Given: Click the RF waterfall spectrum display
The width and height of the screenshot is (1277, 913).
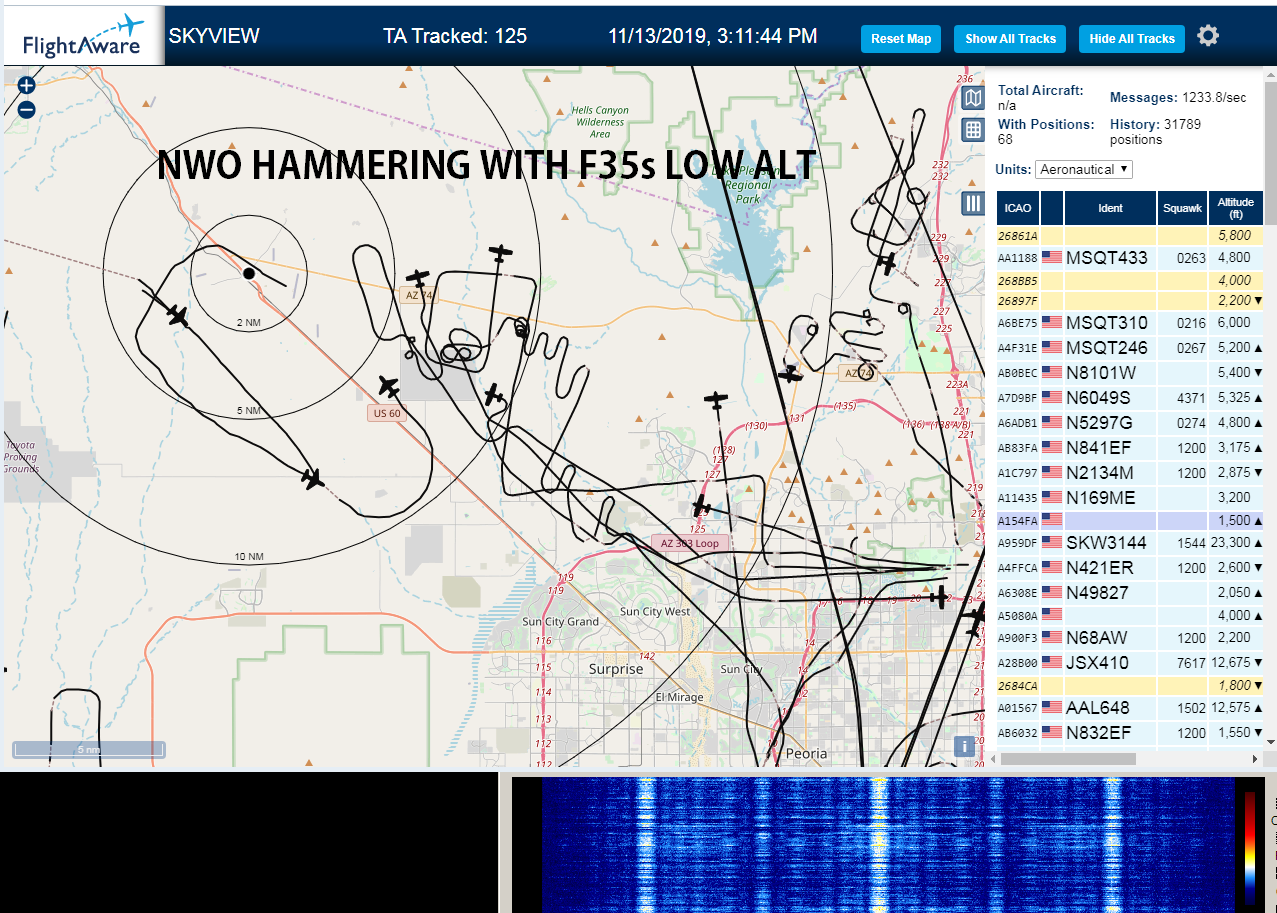Looking at the screenshot, I should tap(887, 845).
